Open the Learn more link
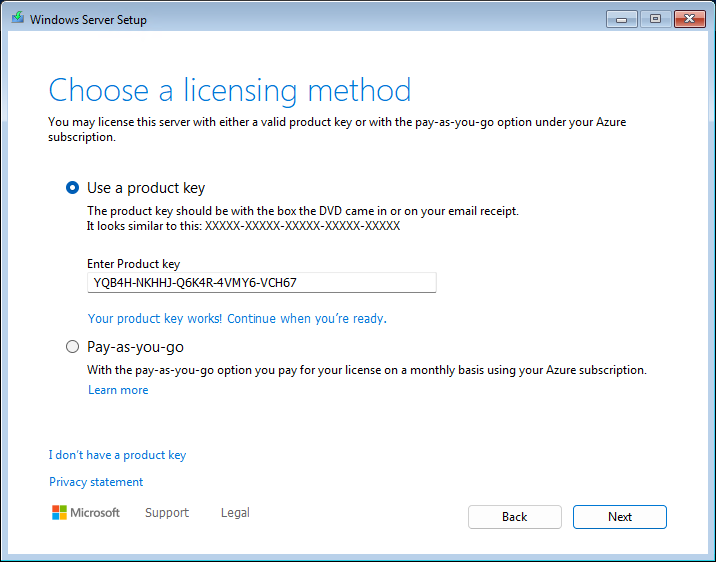 coord(118,390)
